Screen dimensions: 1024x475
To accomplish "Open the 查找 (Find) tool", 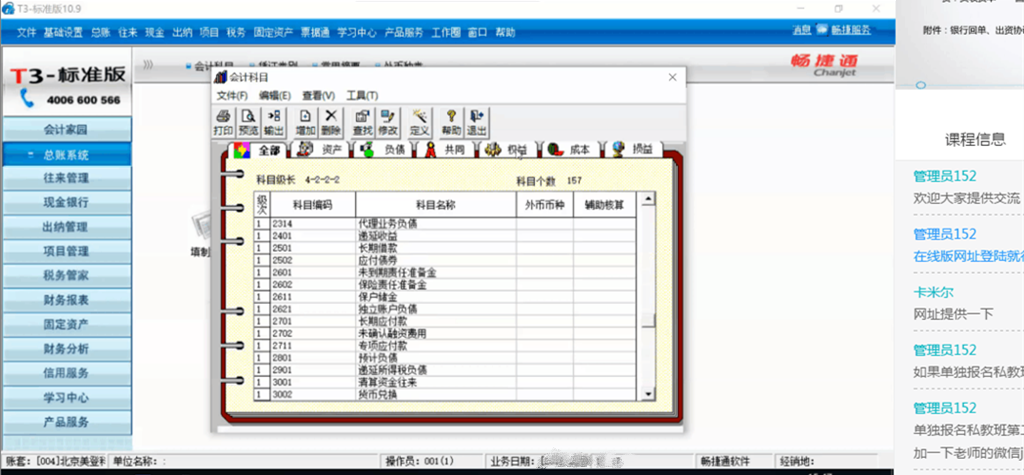I will click(x=362, y=122).
